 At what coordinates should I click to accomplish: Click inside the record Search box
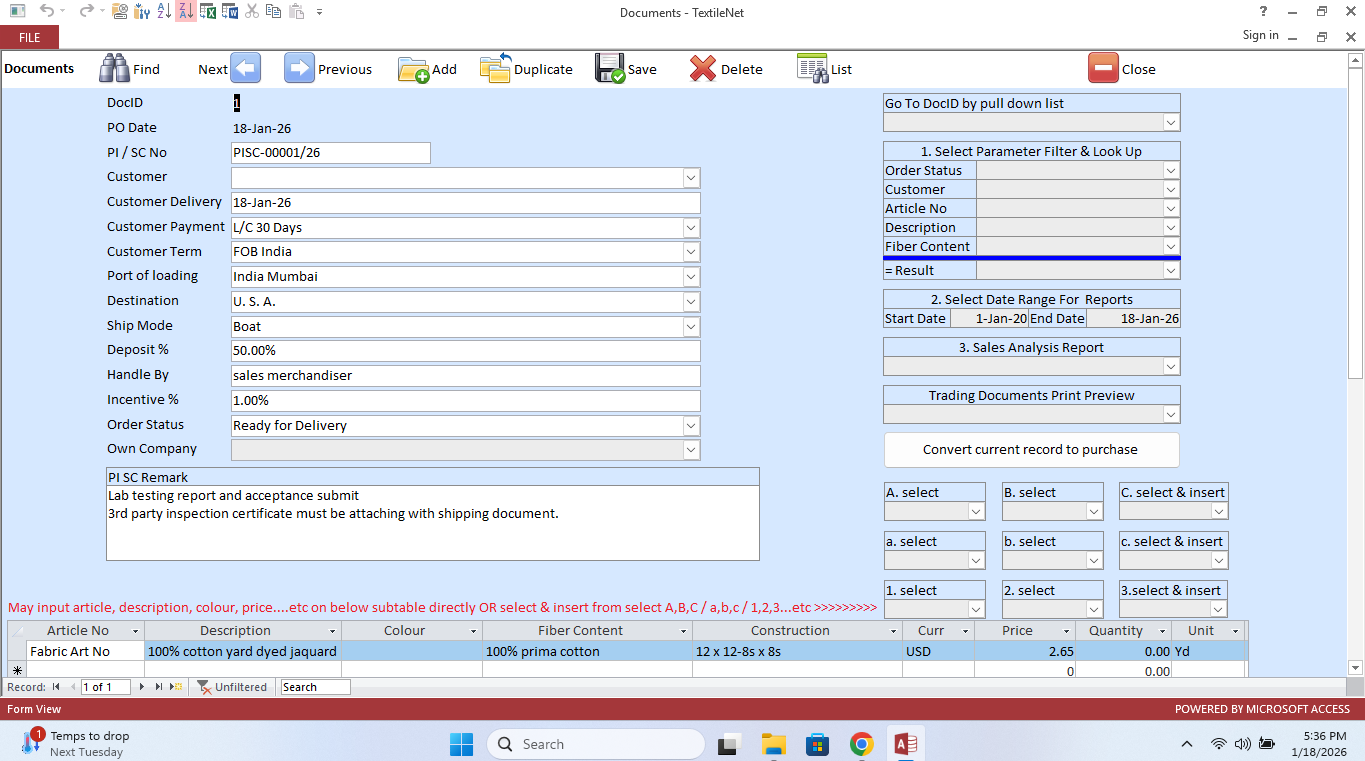pos(315,687)
